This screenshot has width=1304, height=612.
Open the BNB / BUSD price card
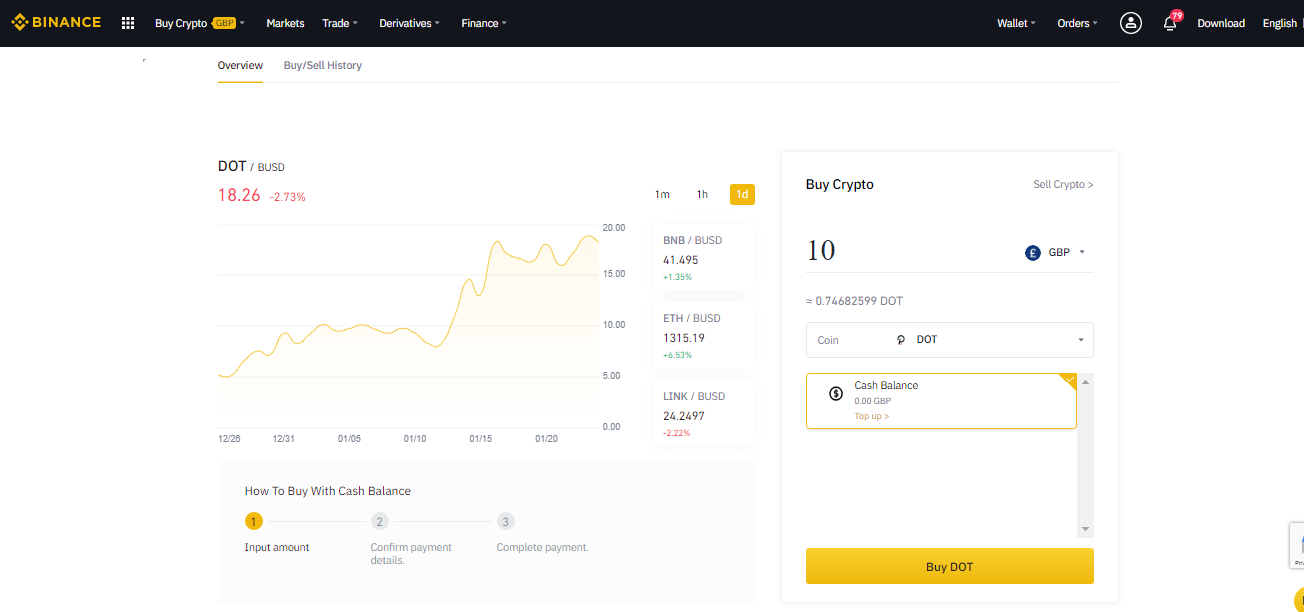(x=703, y=258)
